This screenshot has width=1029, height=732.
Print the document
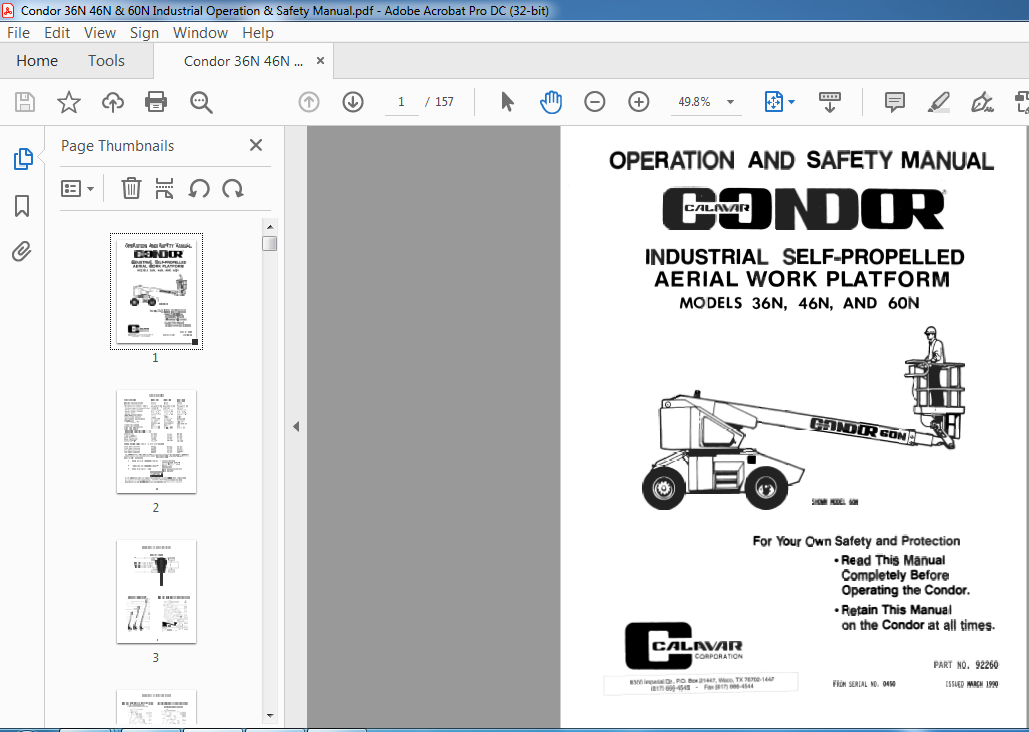[x=156, y=102]
